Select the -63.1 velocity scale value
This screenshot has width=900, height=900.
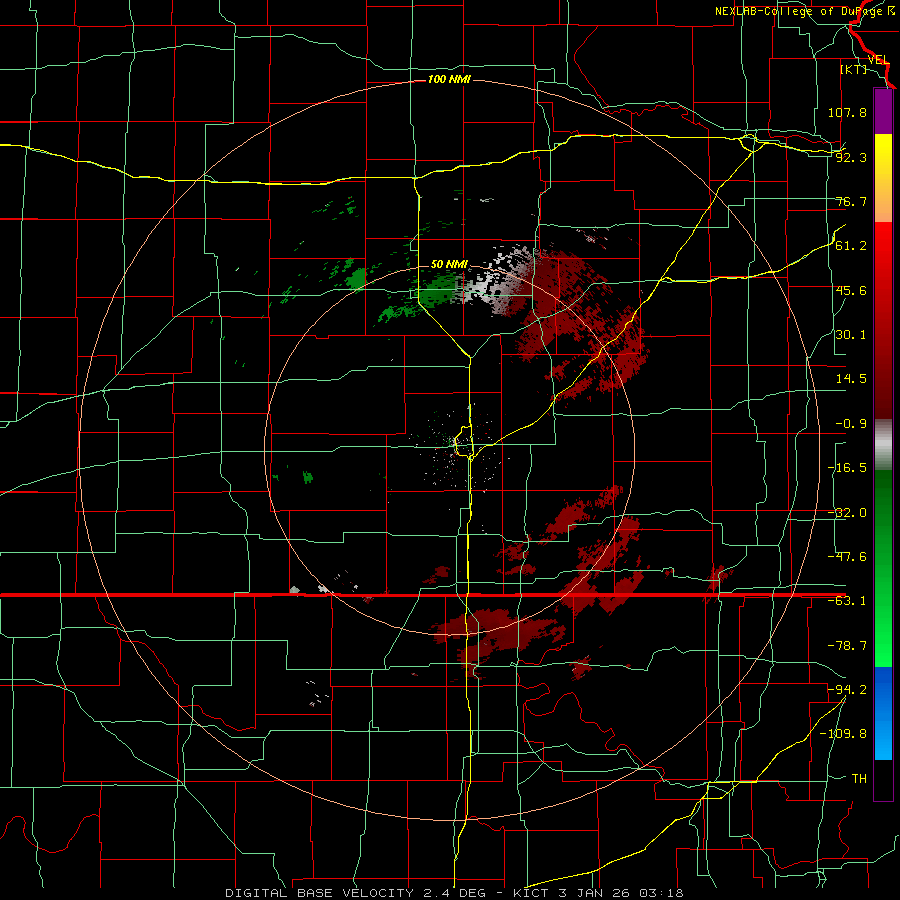click(847, 601)
